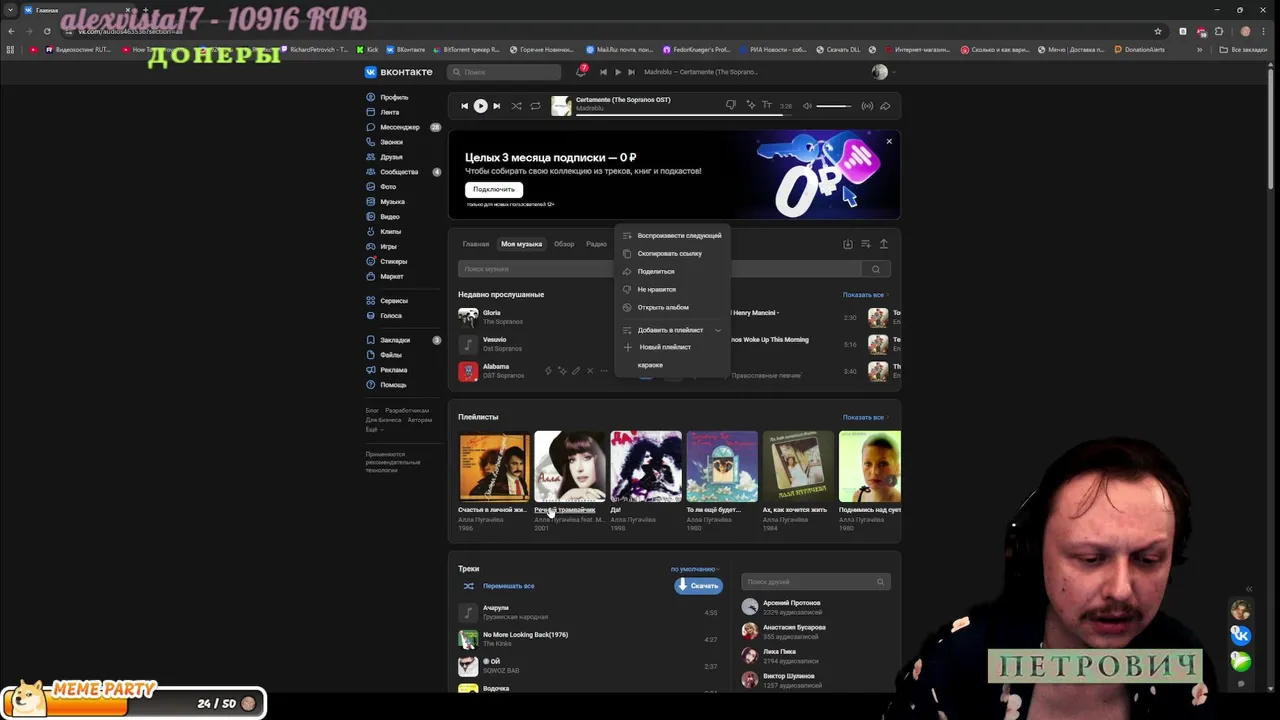Edit Alabama track with pencil icon
The height and width of the screenshot is (720, 1280).
[575, 371]
